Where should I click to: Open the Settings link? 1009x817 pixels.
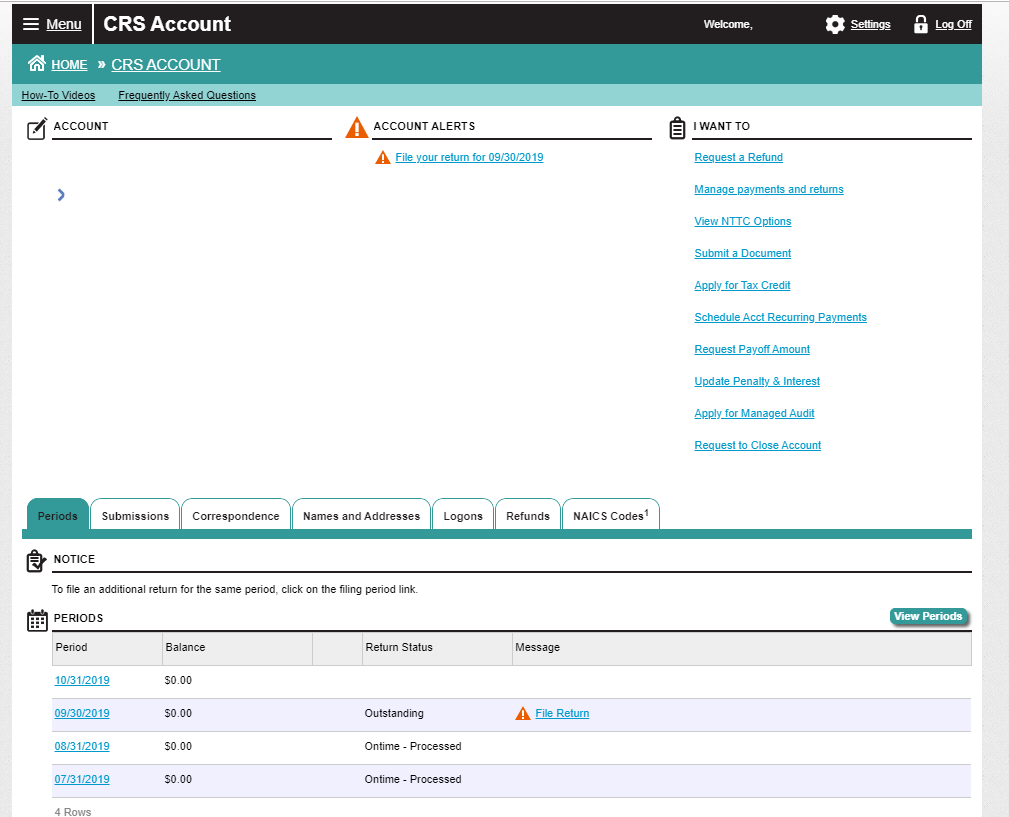[870, 24]
